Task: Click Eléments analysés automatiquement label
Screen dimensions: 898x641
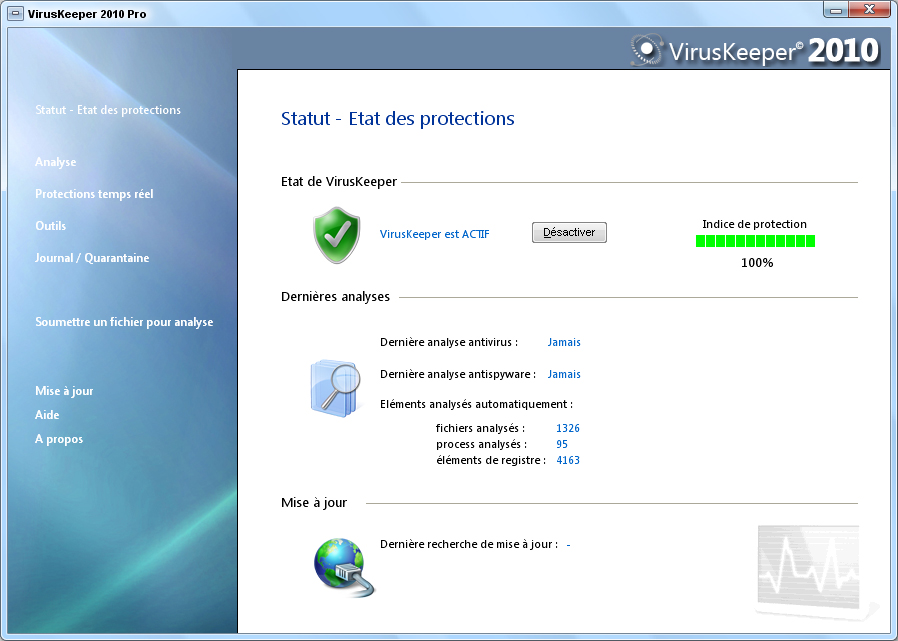Action: (x=476, y=404)
